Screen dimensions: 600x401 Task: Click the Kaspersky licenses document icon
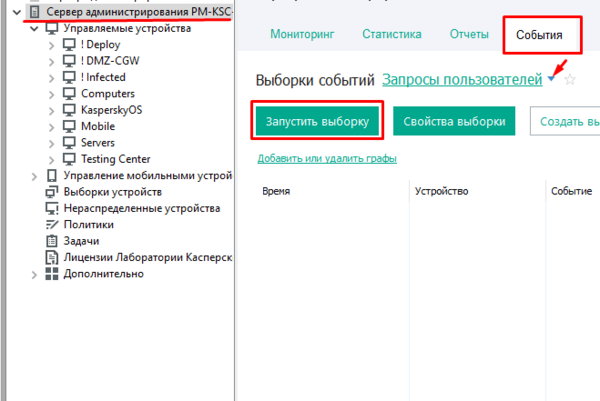coord(52,258)
